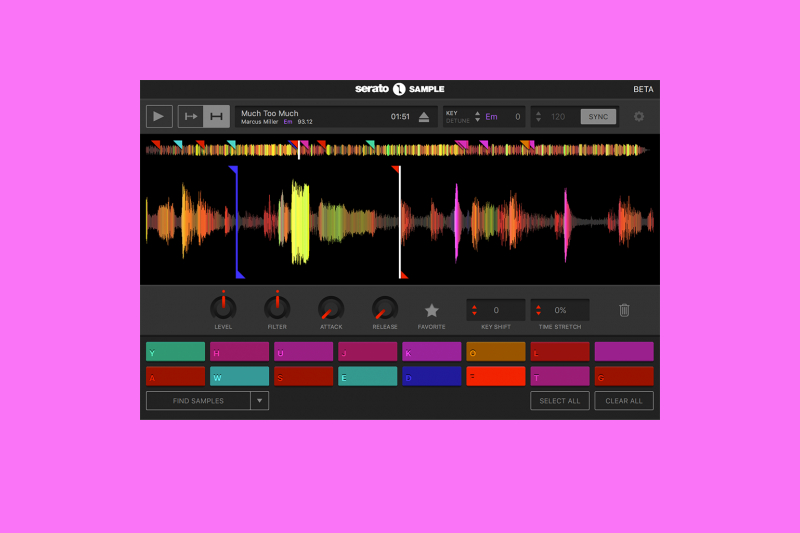This screenshot has width=800, height=533.
Task: Click the track title Much Too Much
Action: click(x=269, y=113)
